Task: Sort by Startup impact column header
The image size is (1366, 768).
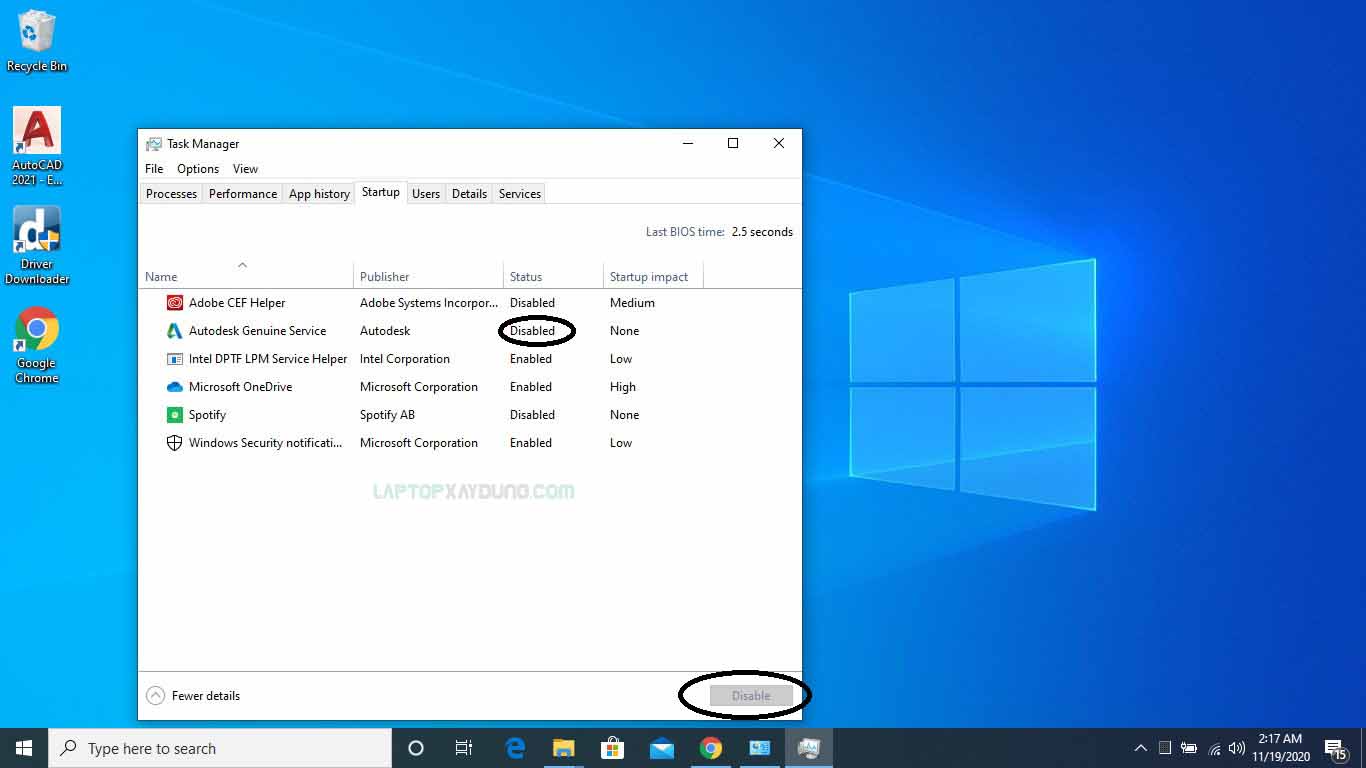Action: point(654,276)
